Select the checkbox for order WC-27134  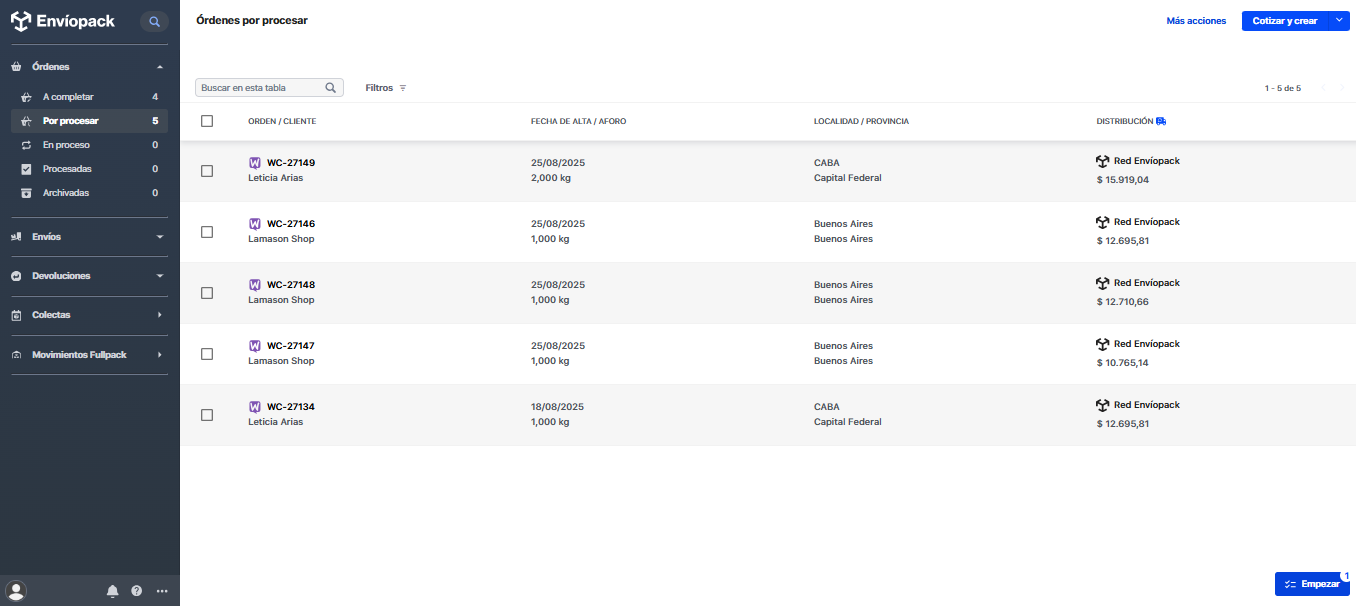point(207,415)
